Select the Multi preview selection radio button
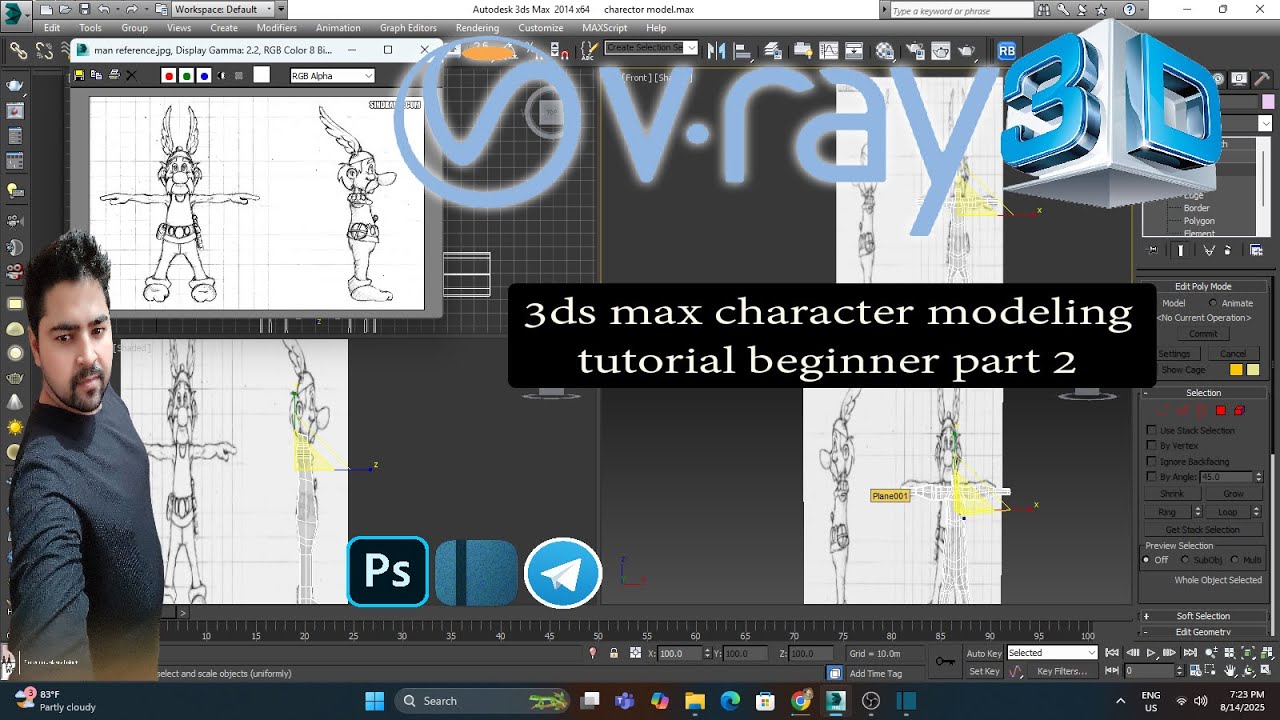1280x720 pixels. [1234, 560]
